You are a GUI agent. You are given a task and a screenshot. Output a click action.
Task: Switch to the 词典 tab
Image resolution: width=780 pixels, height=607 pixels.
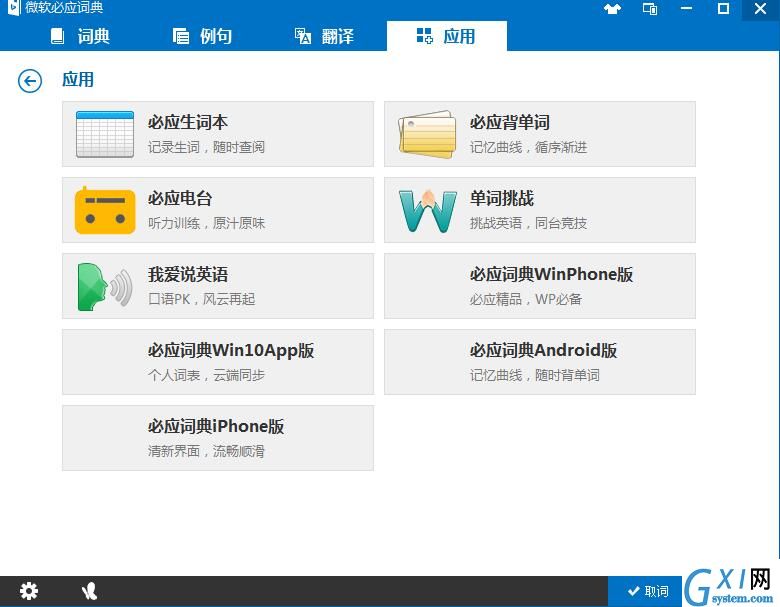point(80,36)
